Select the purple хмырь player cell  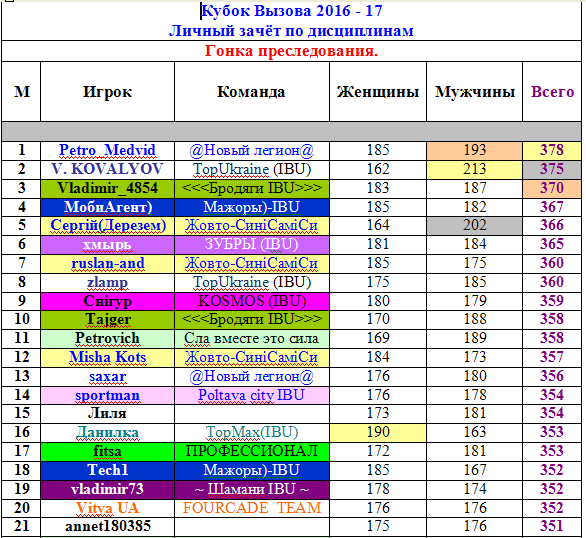[107, 245]
